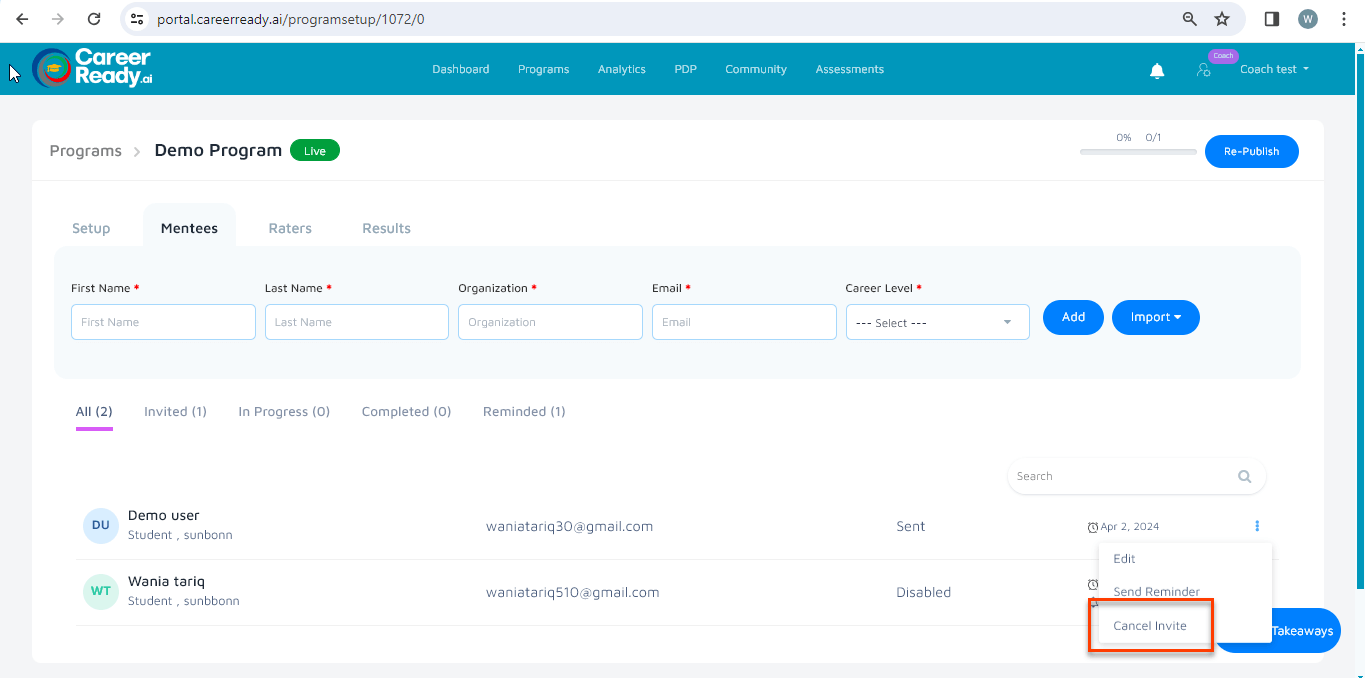This screenshot has height=678, width=1365.
Task: Select Cancel Invite from the context menu
Action: (1150, 626)
